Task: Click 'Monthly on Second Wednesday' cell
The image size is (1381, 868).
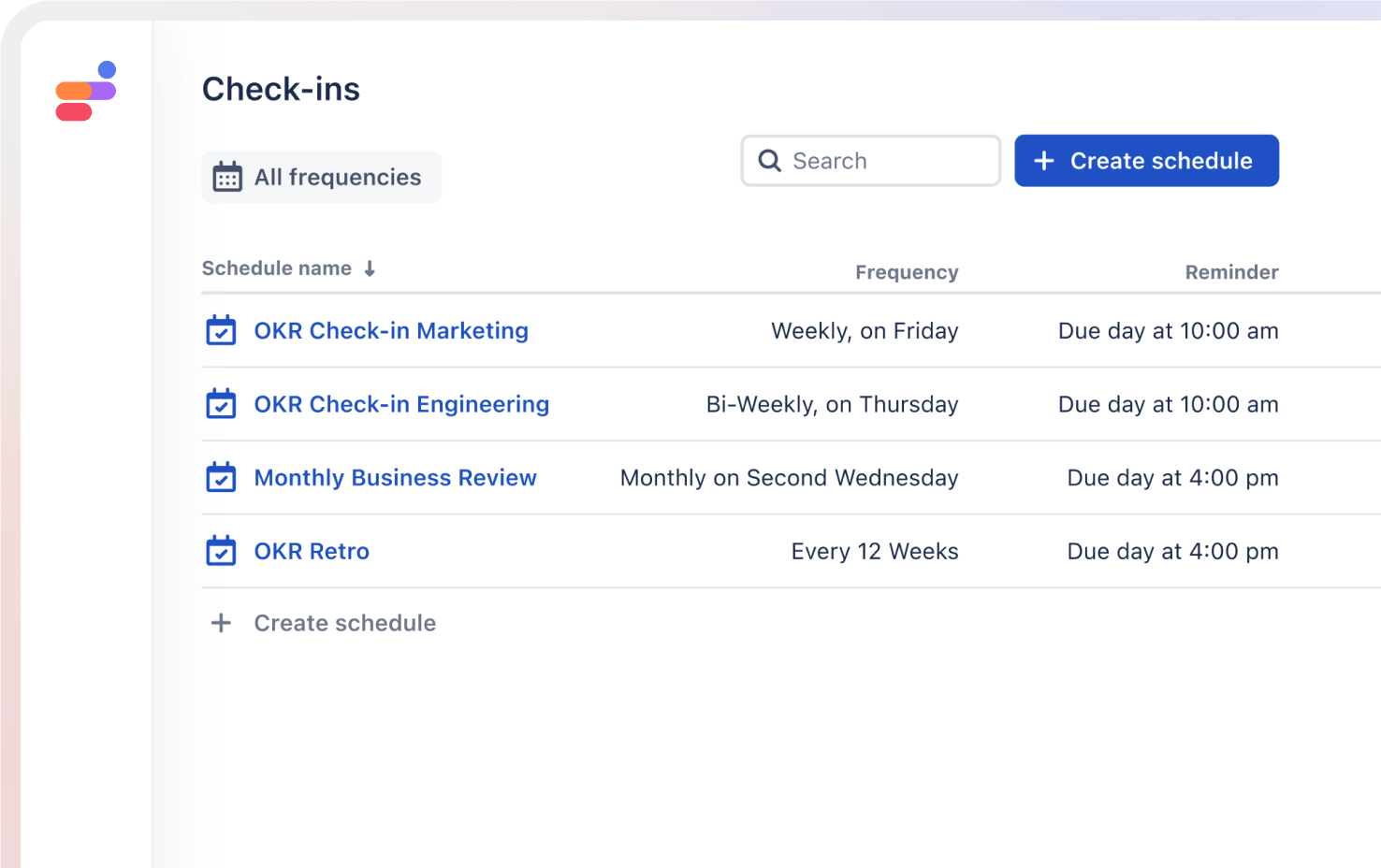Action: pos(789,478)
